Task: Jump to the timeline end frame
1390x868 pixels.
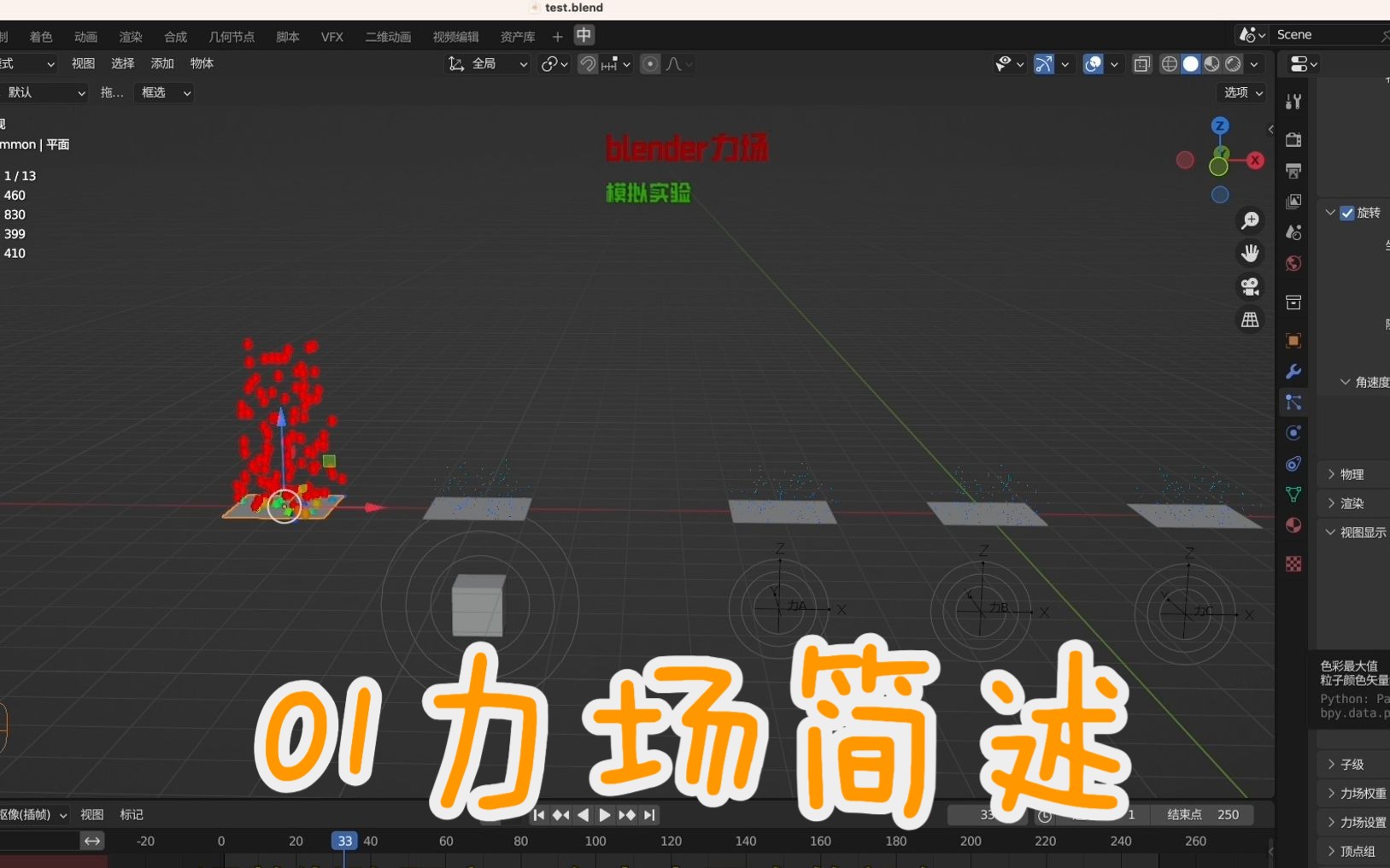Action: point(649,815)
